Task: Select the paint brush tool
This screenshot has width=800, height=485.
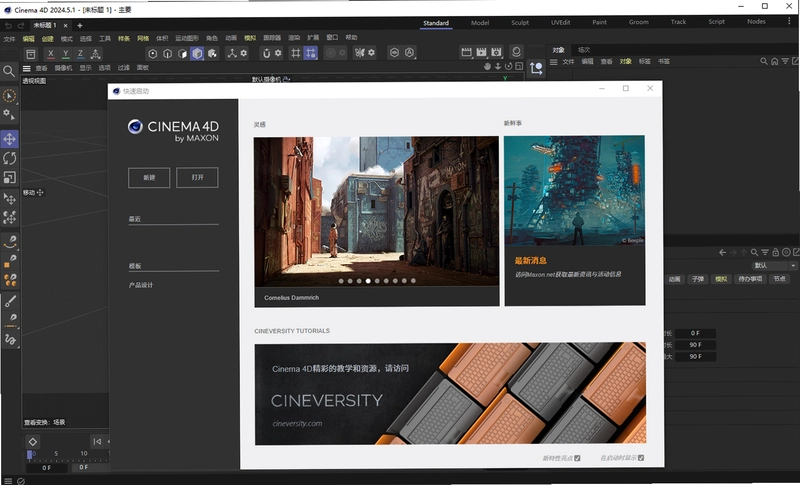Action: [x=10, y=301]
